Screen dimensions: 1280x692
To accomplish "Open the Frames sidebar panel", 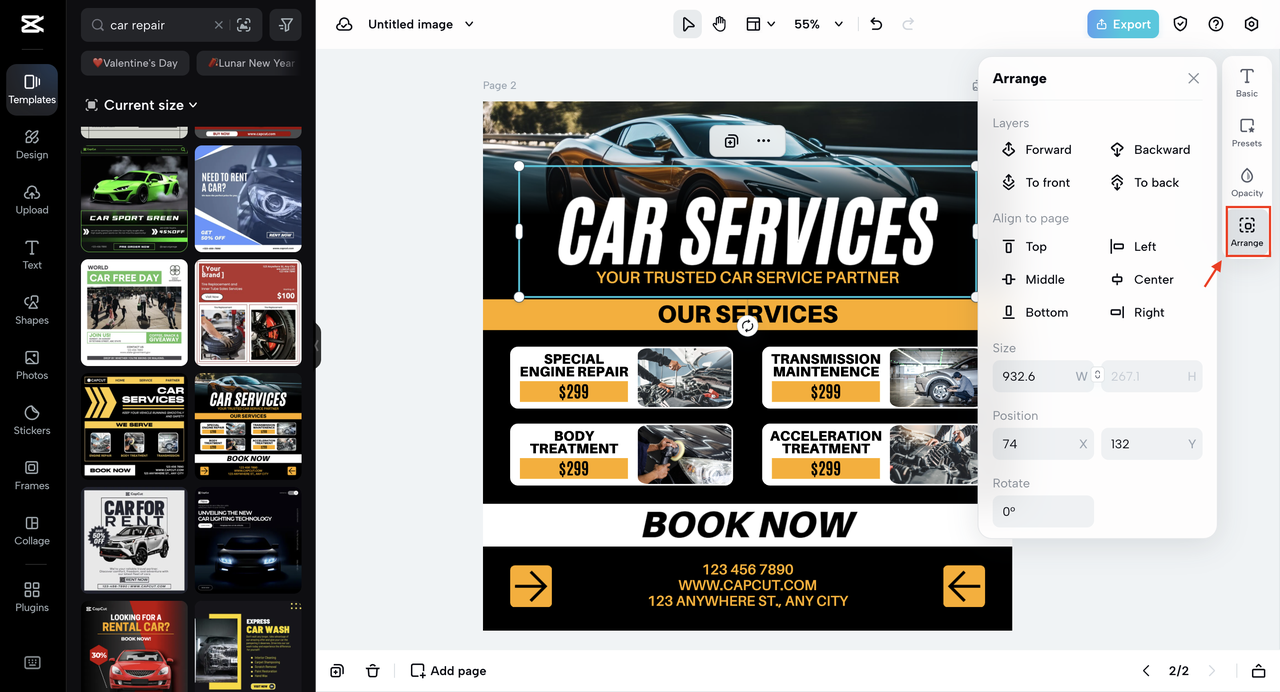I will click(32, 475).
